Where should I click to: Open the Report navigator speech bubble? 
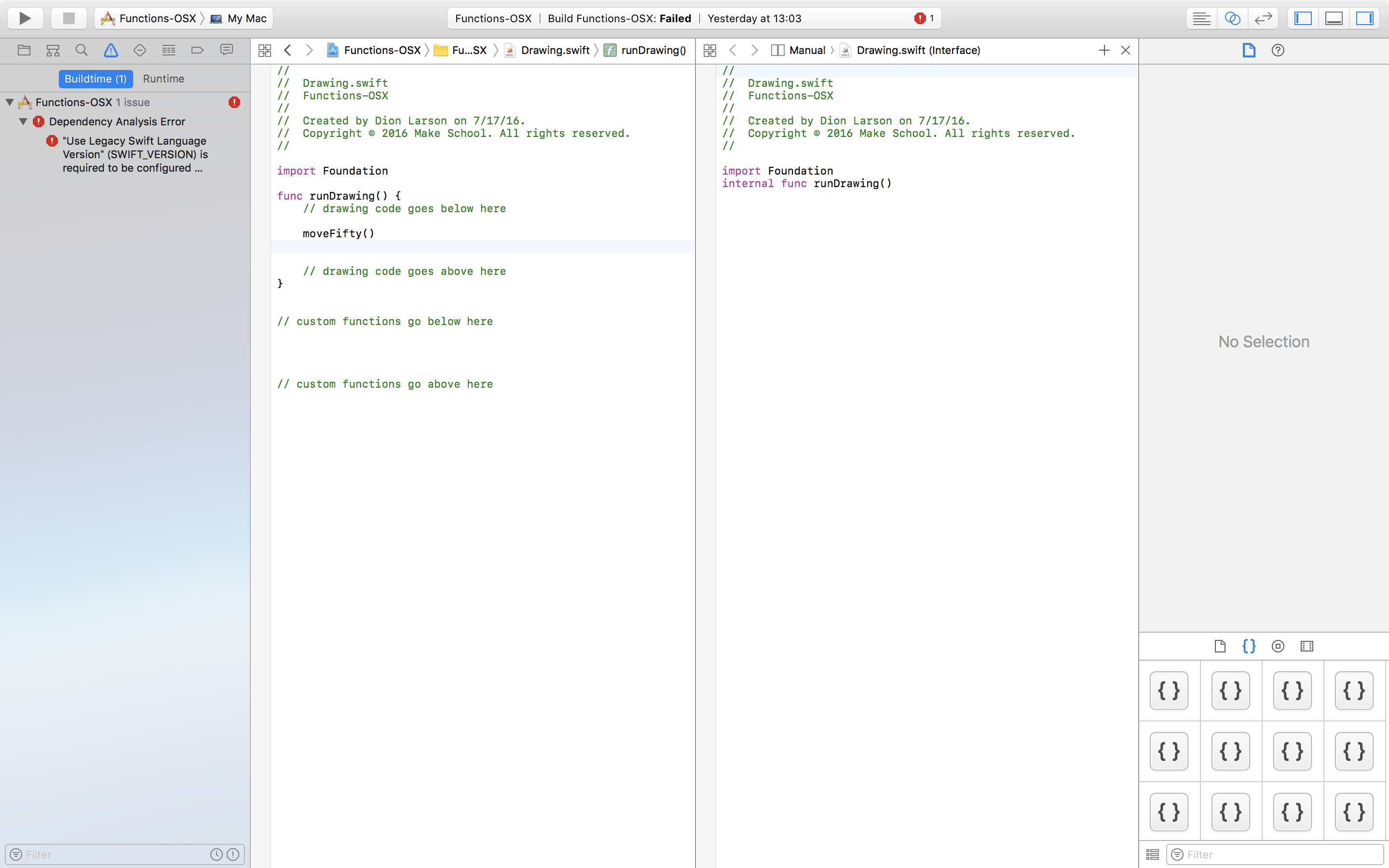tap(227, 50)
